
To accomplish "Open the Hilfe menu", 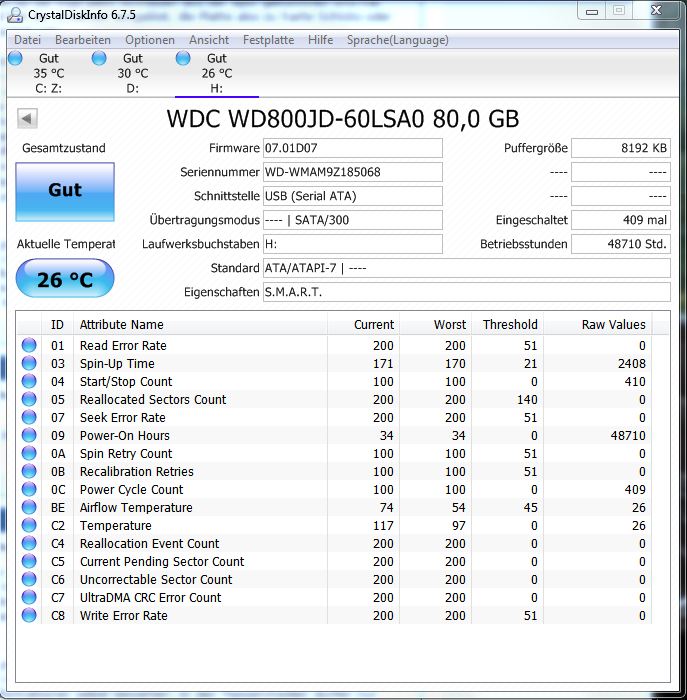I will (320, 40).
